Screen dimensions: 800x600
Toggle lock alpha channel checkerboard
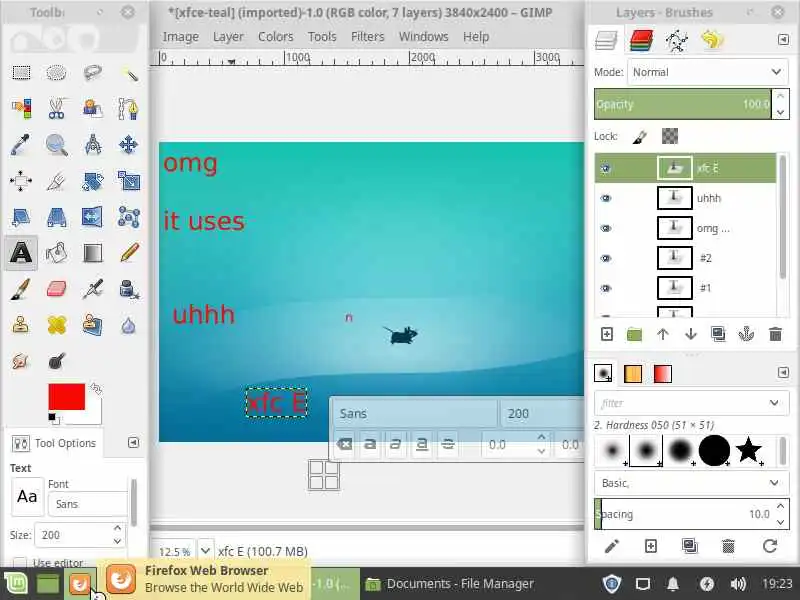670,136
